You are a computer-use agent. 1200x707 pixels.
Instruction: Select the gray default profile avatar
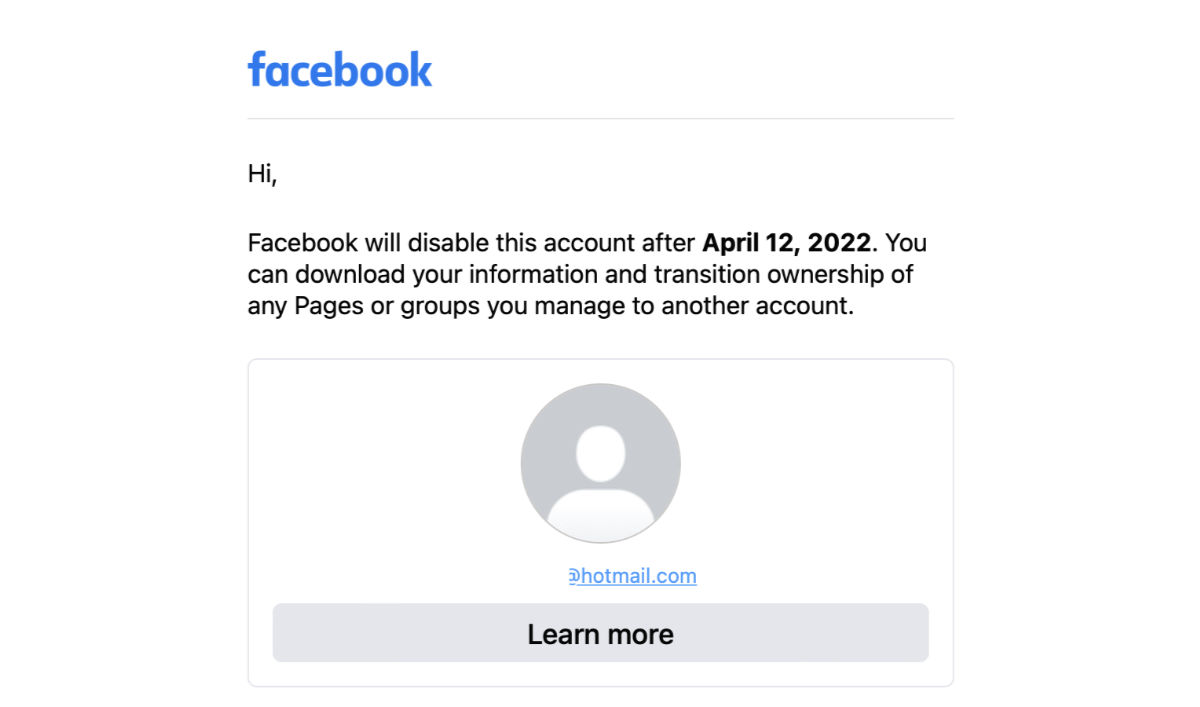tap(600, 463)
